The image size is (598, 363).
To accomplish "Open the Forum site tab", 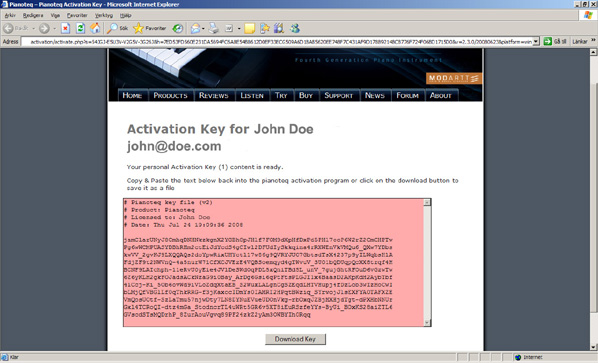I will 407,95.
